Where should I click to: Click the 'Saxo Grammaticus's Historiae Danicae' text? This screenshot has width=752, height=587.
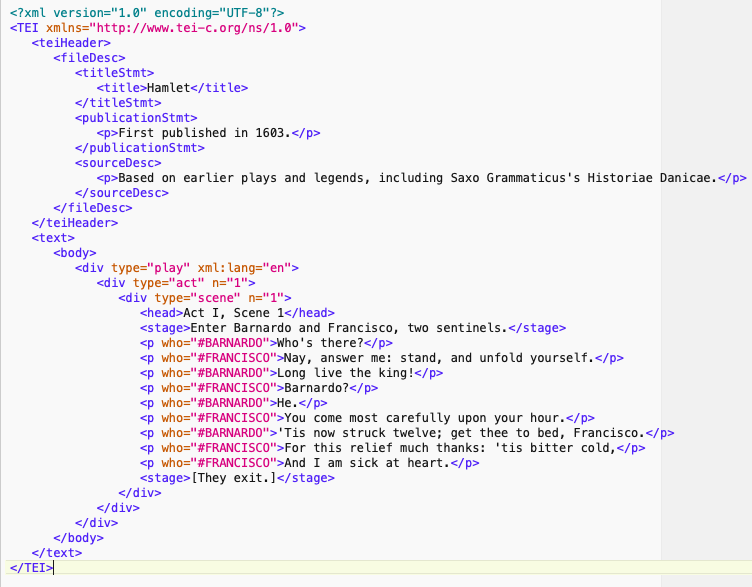[x=581, y=178]
